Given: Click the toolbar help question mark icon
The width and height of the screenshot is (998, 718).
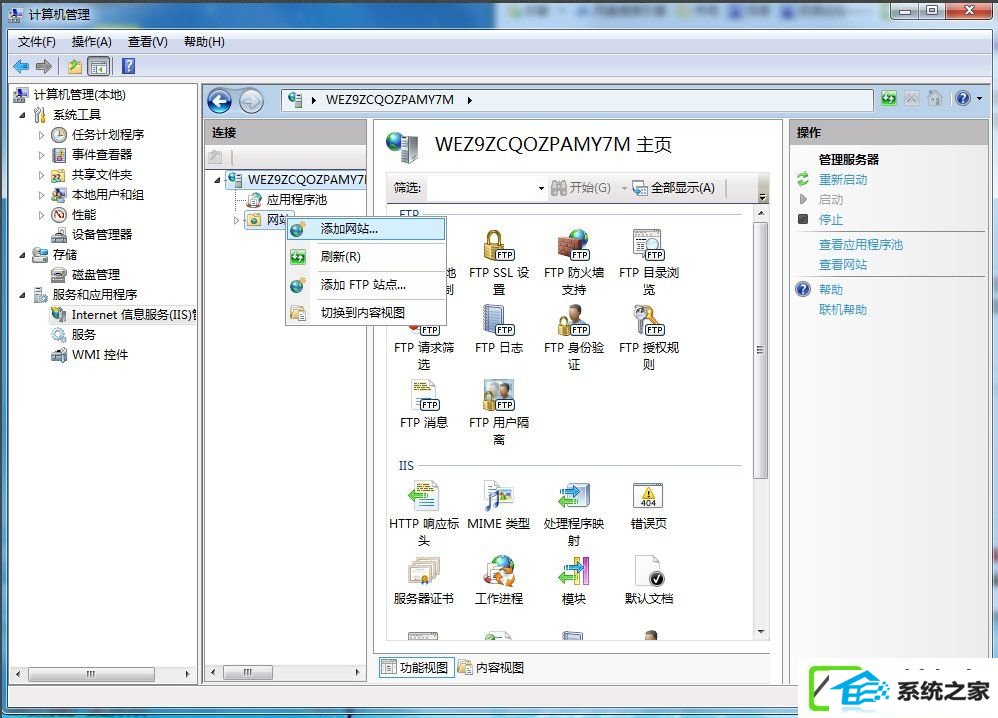Looking at the screenshot, I should tap(128, 66).
